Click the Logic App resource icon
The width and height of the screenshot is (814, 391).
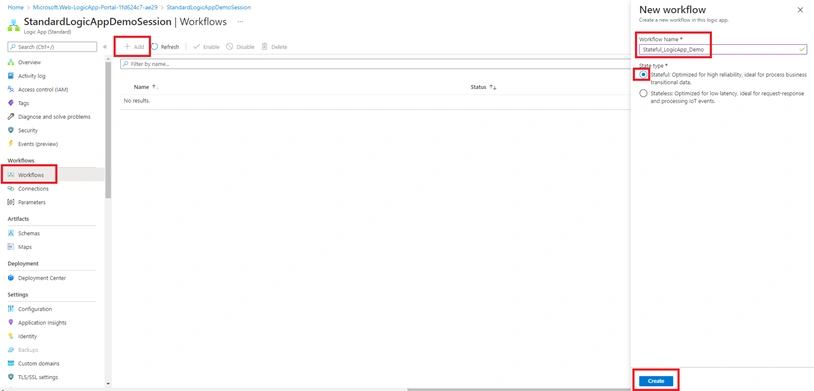(13, 25)
